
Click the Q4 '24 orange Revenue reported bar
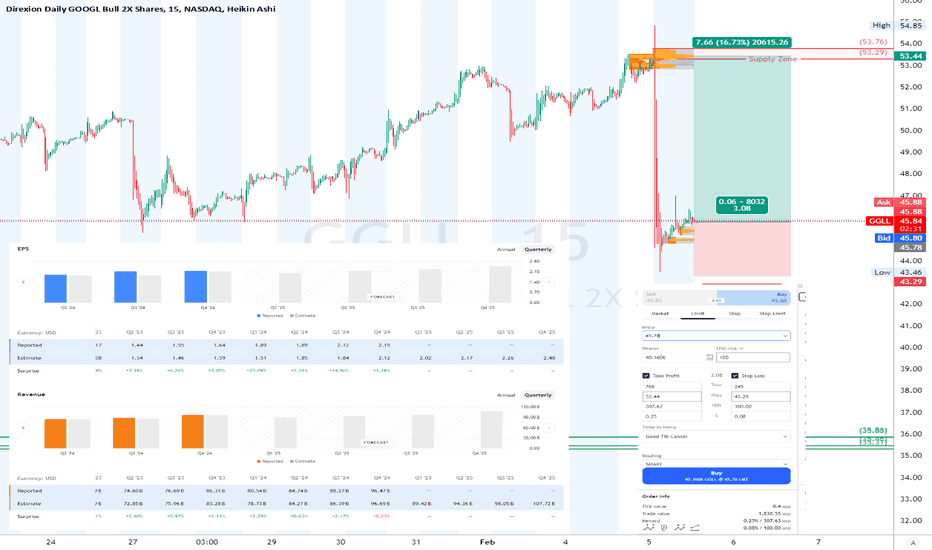coord(193,431)
